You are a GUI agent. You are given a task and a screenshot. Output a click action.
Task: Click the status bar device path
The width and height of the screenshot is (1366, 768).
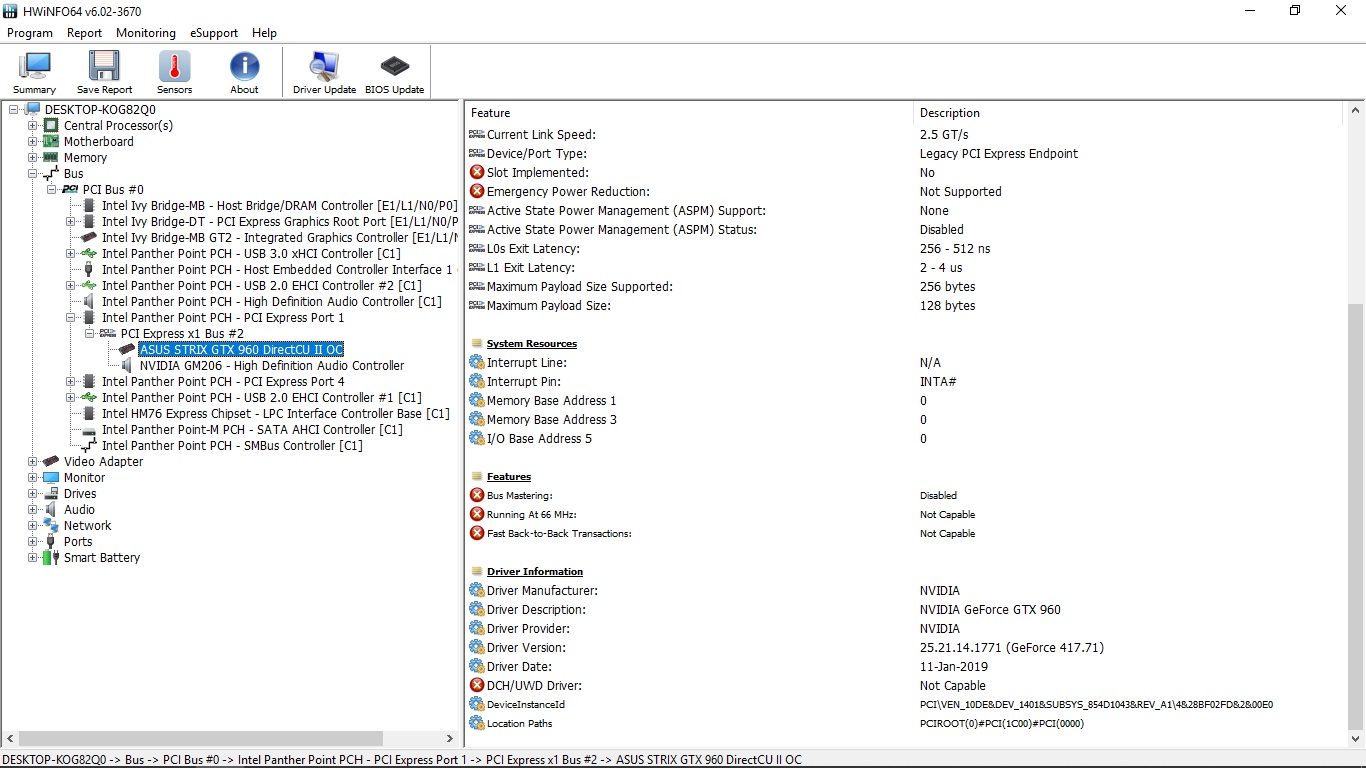[401, 759]
